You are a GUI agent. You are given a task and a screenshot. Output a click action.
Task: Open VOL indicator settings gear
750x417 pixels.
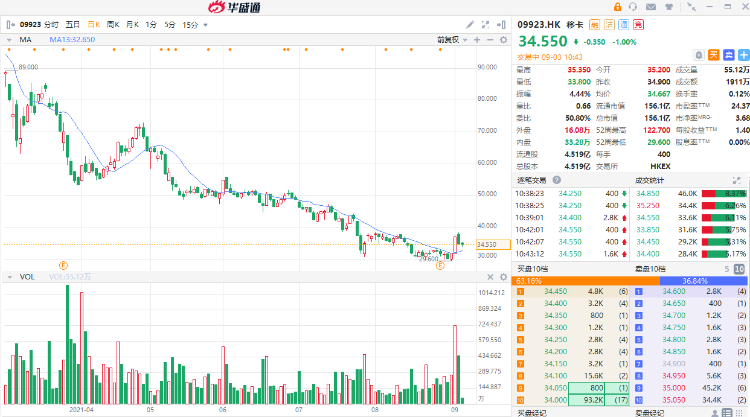pos(504,277)
